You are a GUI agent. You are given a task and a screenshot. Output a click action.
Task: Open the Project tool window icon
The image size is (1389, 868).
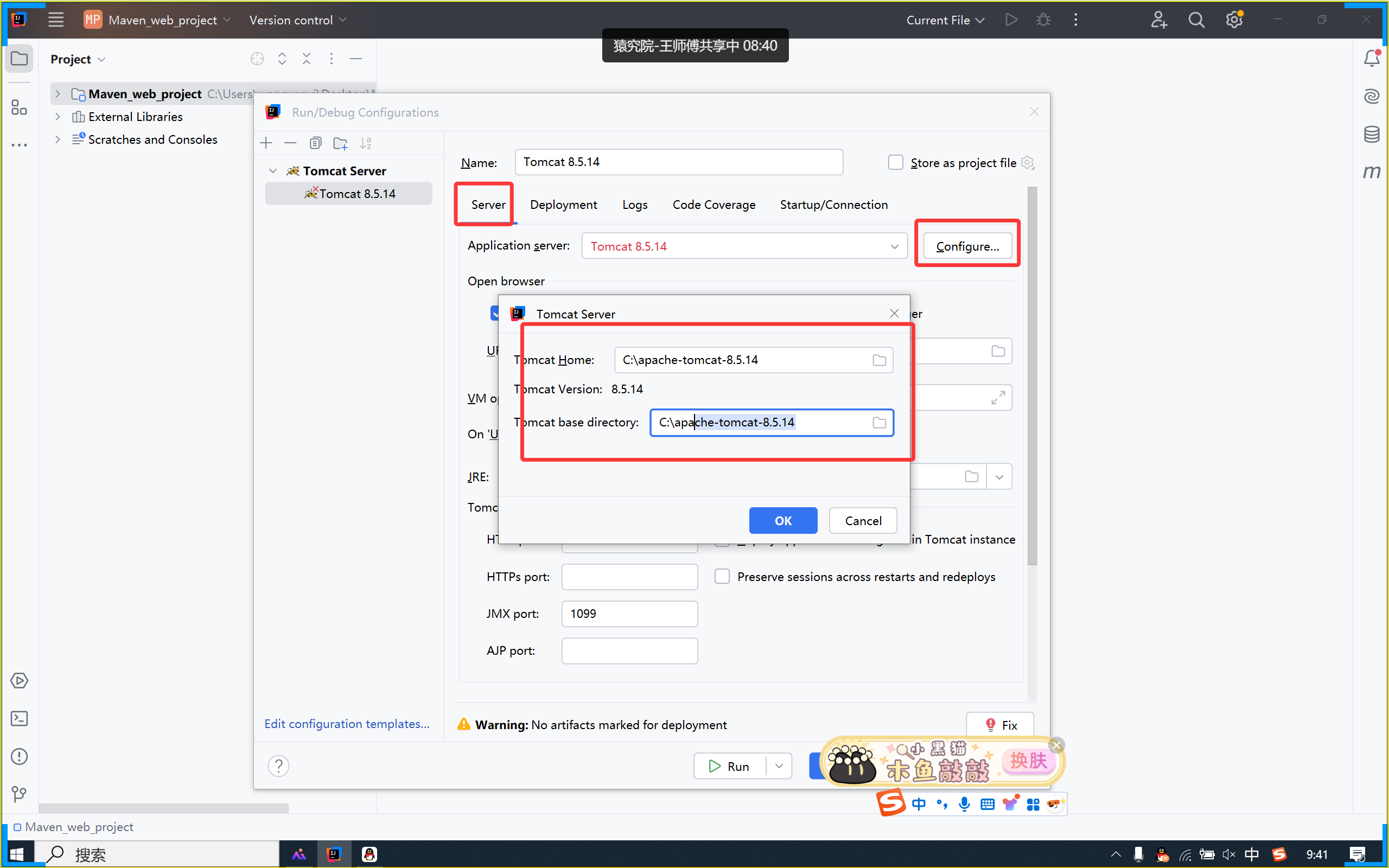point(20,59)
